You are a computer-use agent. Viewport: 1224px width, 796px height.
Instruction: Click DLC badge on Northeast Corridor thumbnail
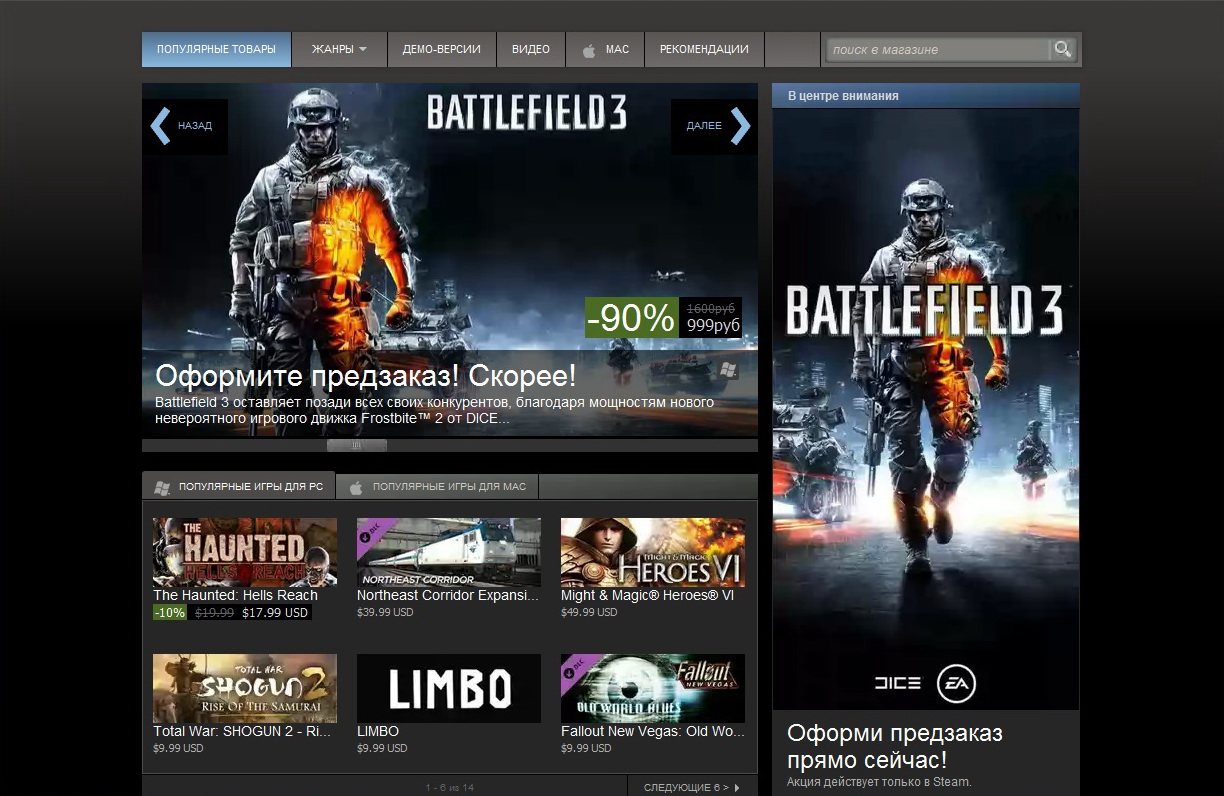[x=374, y=535]
